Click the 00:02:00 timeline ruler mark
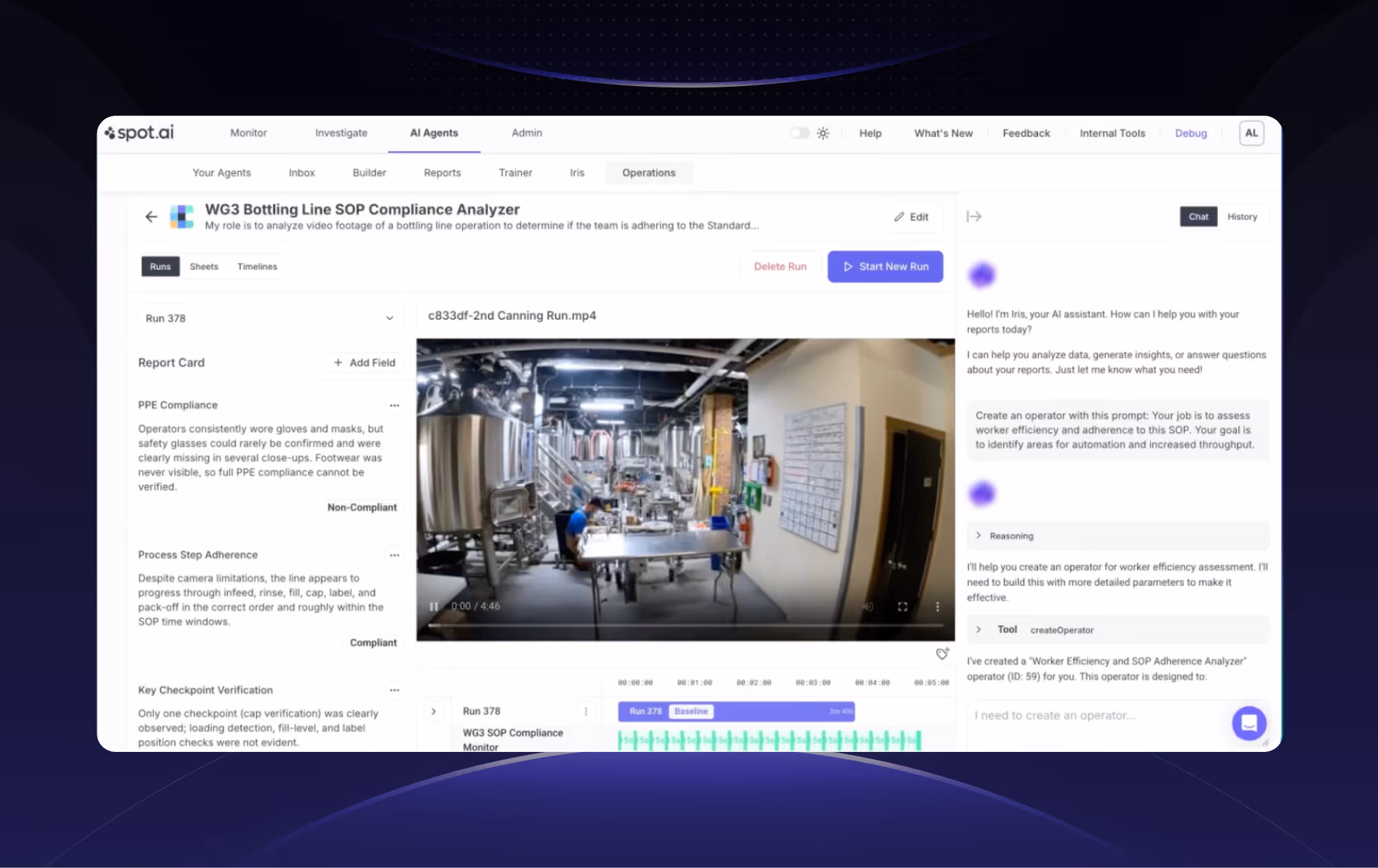Image resolution: width=1378 pixels, height=868 pixels. tap(753, 683)
